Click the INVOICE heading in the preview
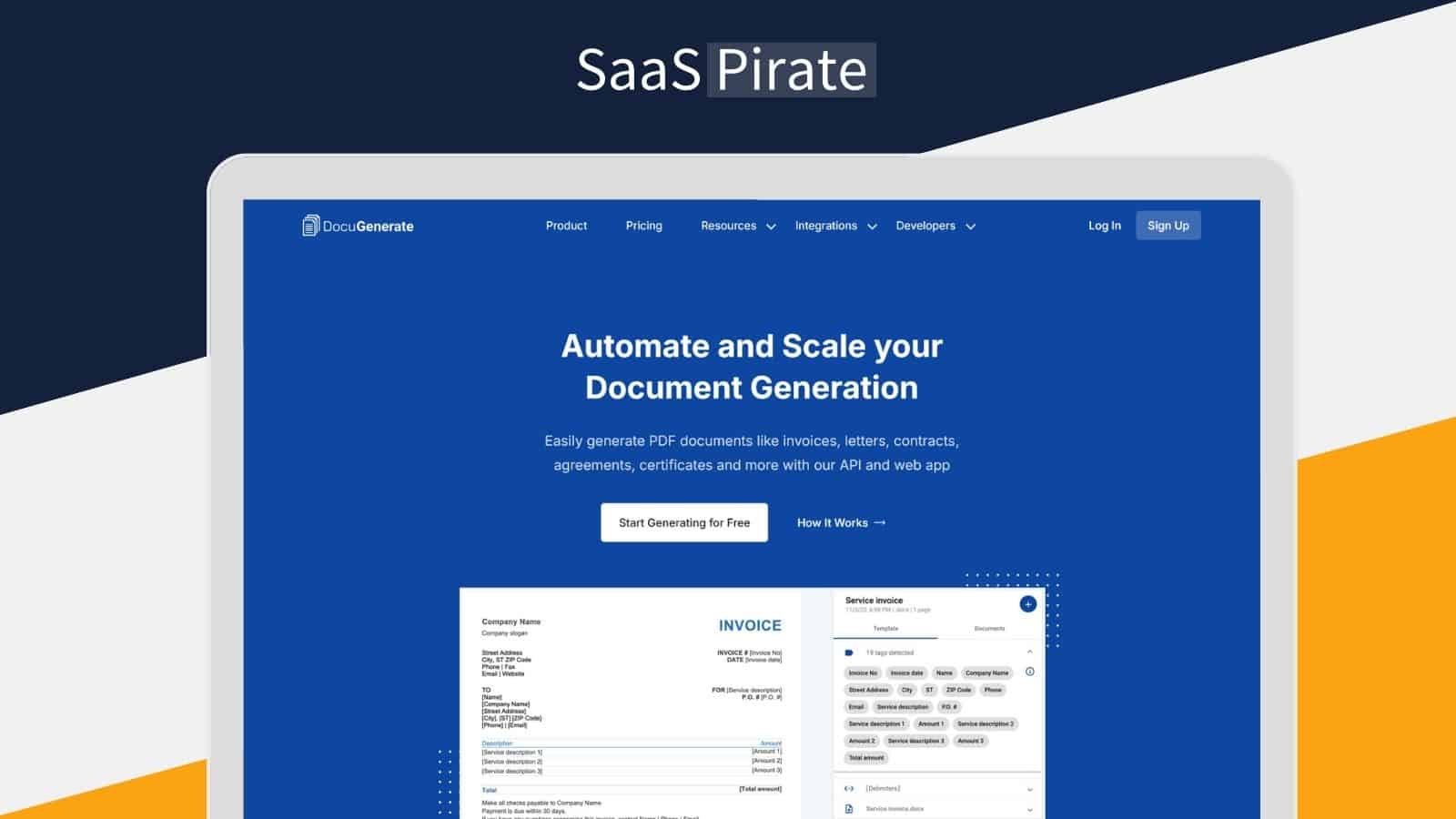The height and width of the screenshot is (819, 1456). 750,625
